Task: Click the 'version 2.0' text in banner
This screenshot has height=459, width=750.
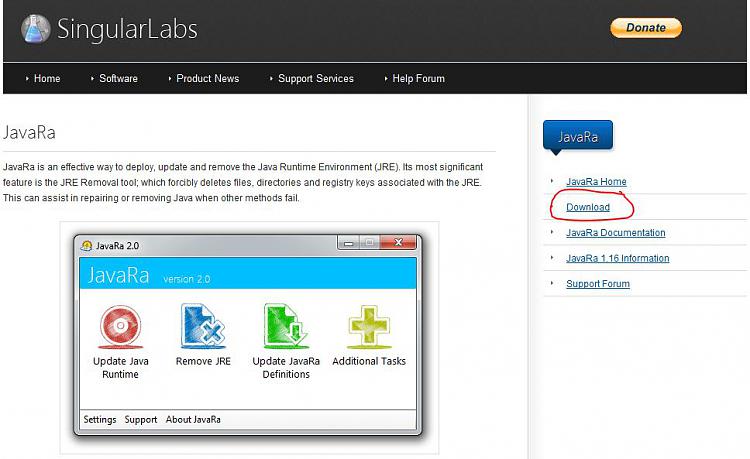Action: tap(187, 279)
